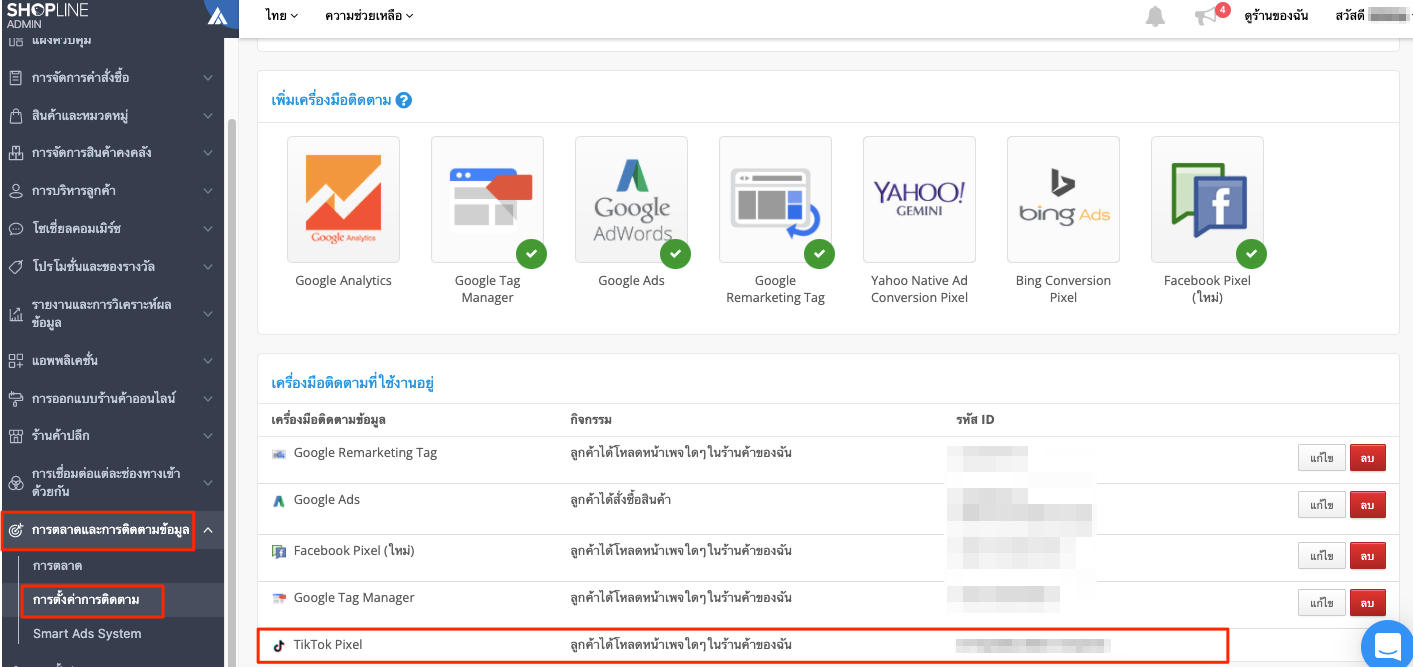Open การตลาด submenu item
1413x667 pixels.
point(57,566)
